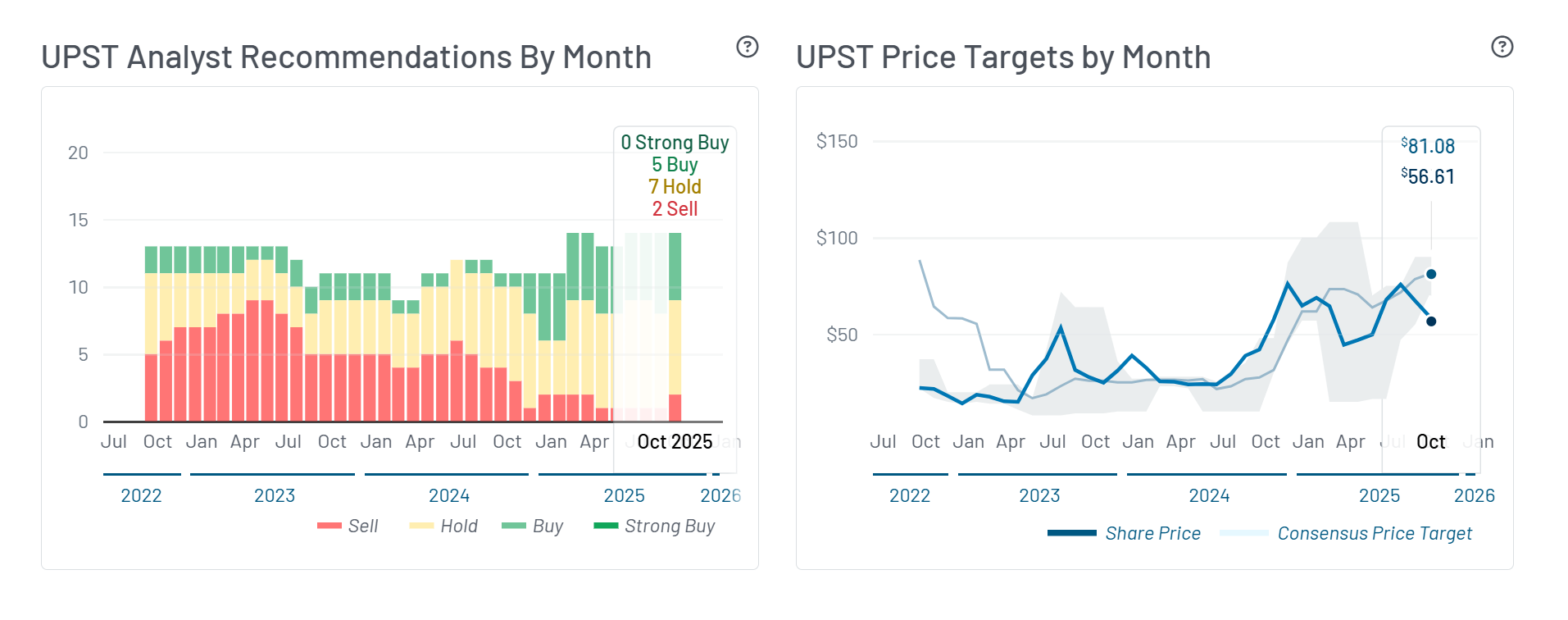Image resolution: width=1568 pixels, height=620 pixels.
Task: Click 2025 under the price targets chart
Action: click(1379, 495)
